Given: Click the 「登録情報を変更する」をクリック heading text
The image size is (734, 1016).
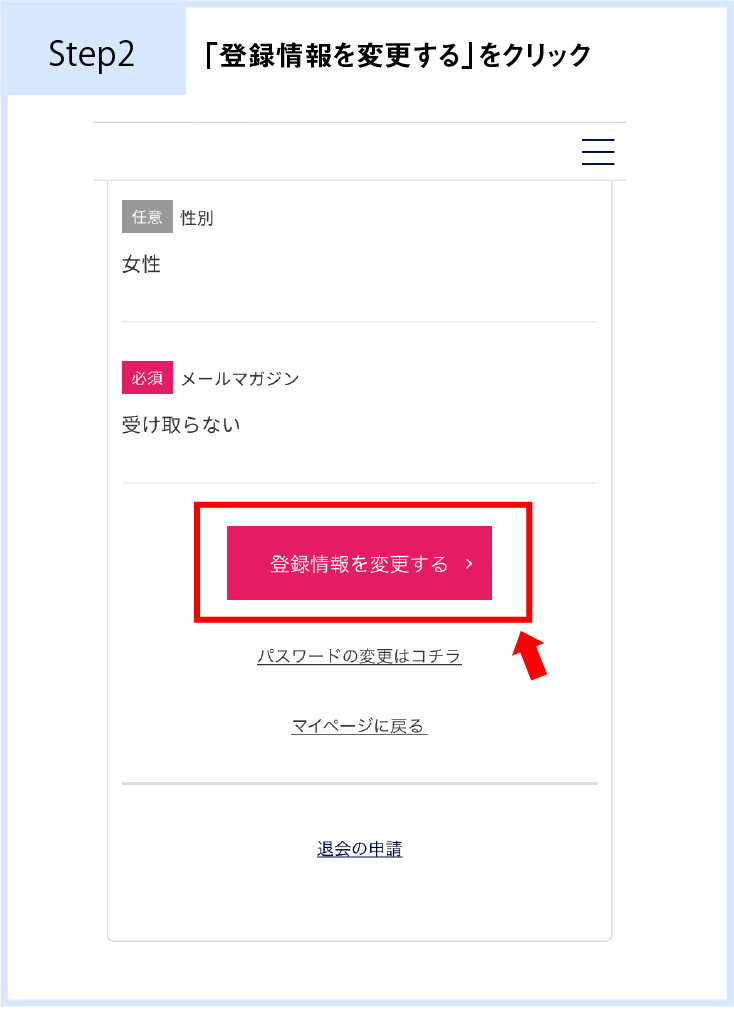Looking at the screenshot, I should pyautogui.click(x=396, y=55).
